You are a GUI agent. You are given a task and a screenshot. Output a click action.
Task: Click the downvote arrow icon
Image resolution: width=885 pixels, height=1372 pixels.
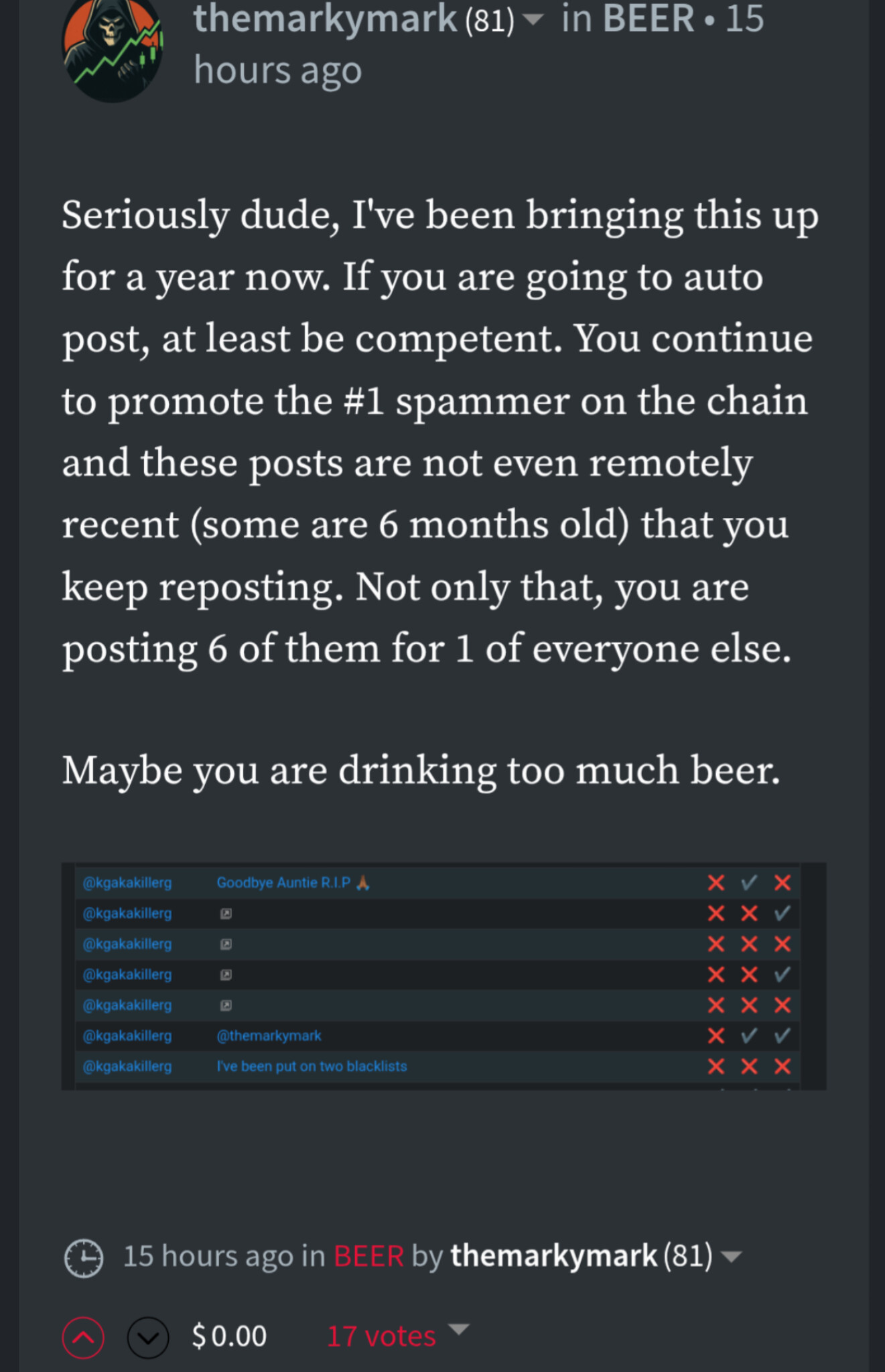[x=148, y=1338]
